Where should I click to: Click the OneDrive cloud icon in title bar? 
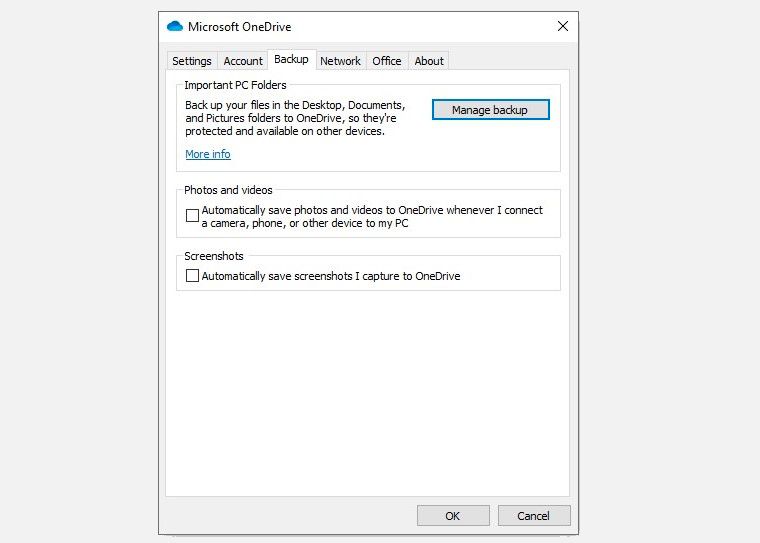(175, 27)
